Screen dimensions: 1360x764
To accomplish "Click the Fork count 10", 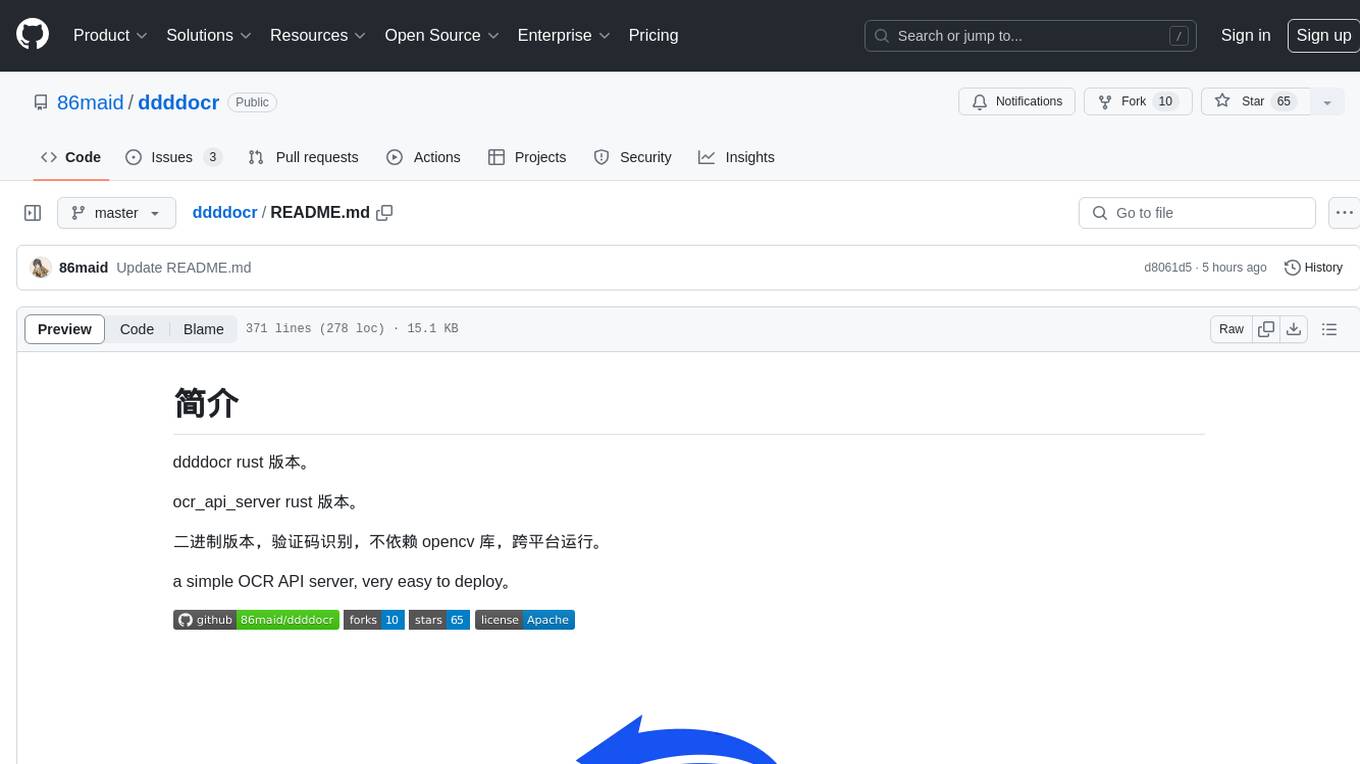I will click(1165, 102).
